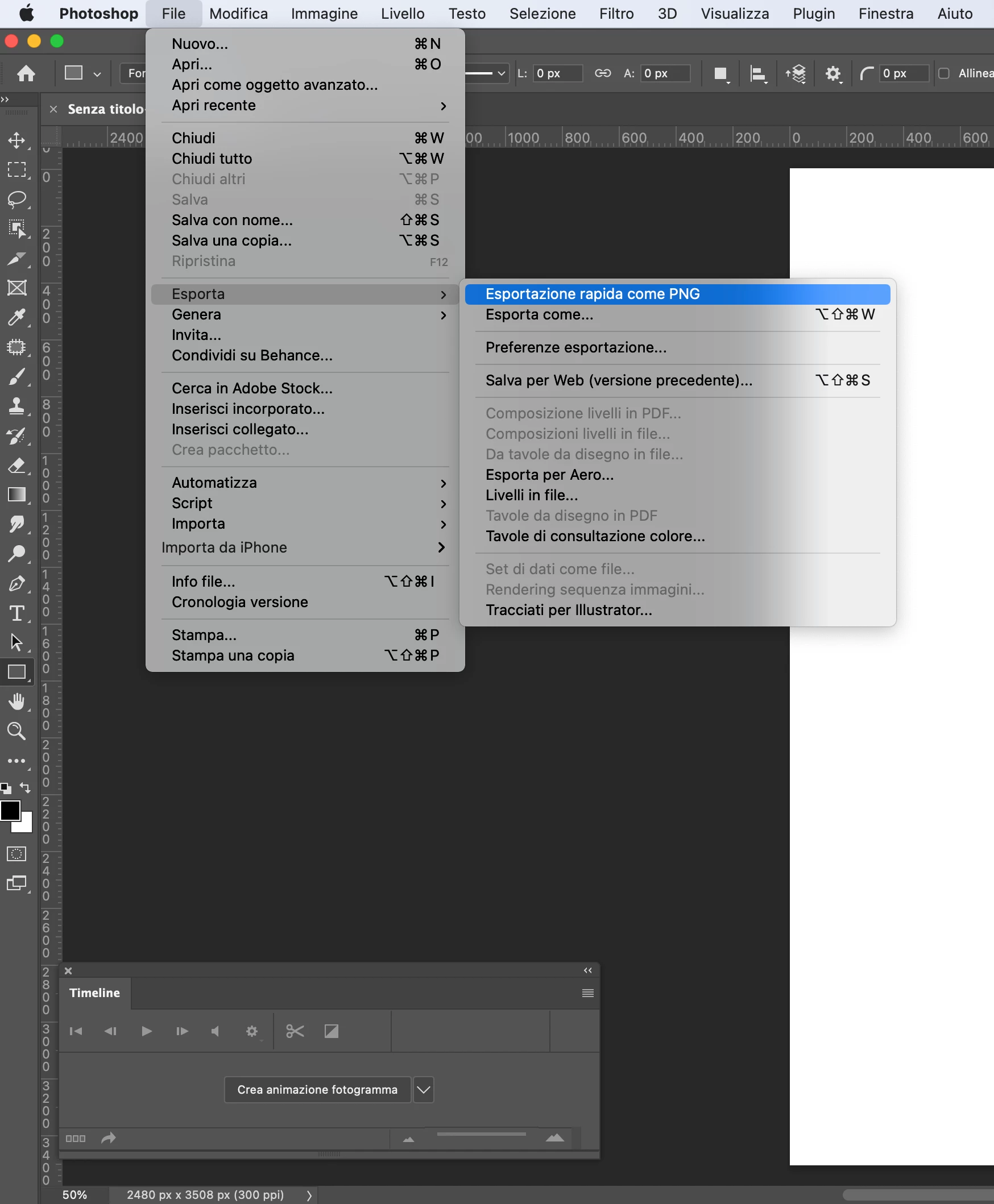Choose Esporta come... menu entry
The height and width of the screenshot is (1204, 994).
click(677, 315)
